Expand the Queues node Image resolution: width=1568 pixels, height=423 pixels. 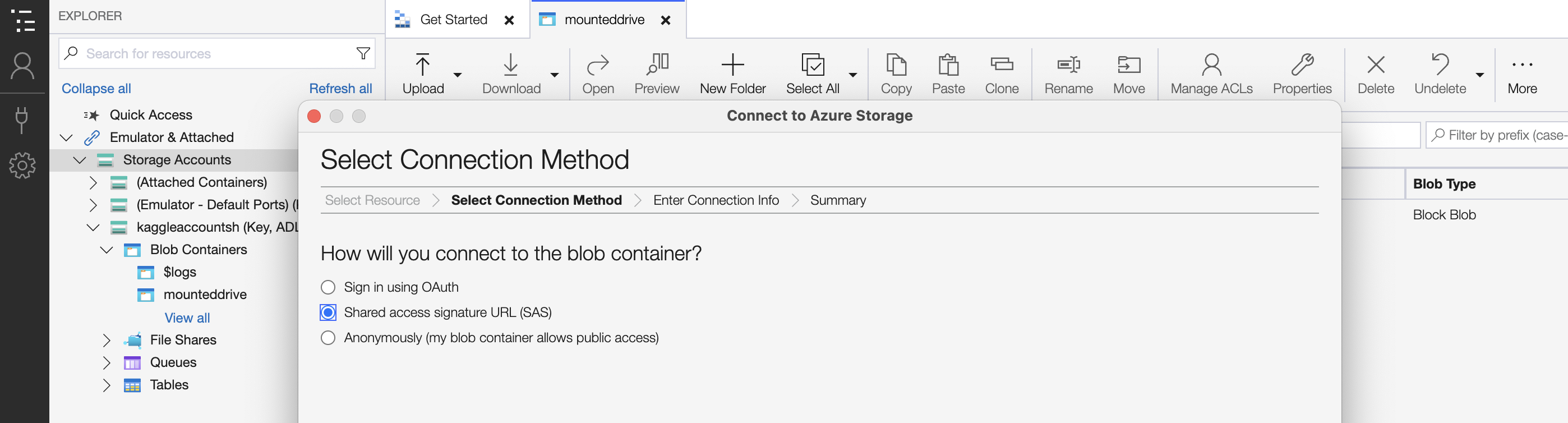[107, 363]
